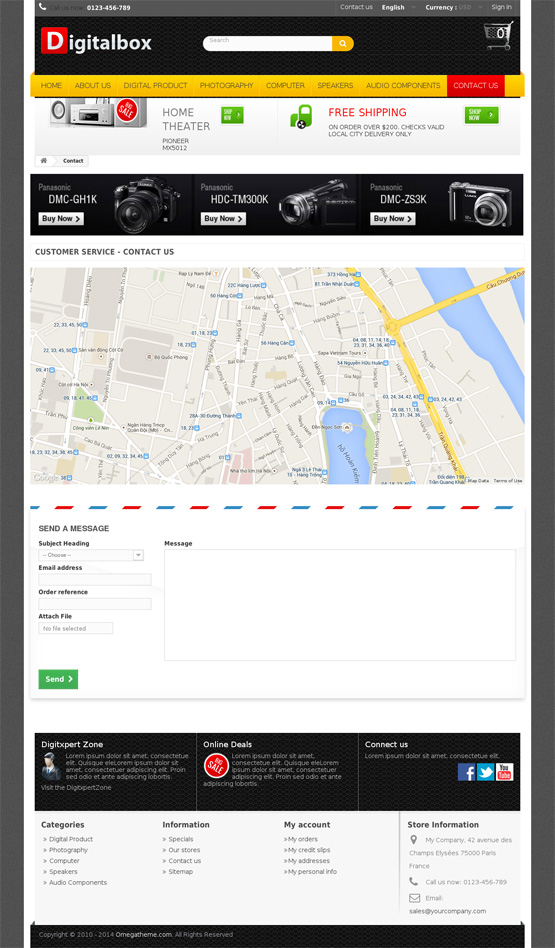The width and height of the screenshot is (555, 948).
Task: Open Digital Product footer category
Action: 71,839
